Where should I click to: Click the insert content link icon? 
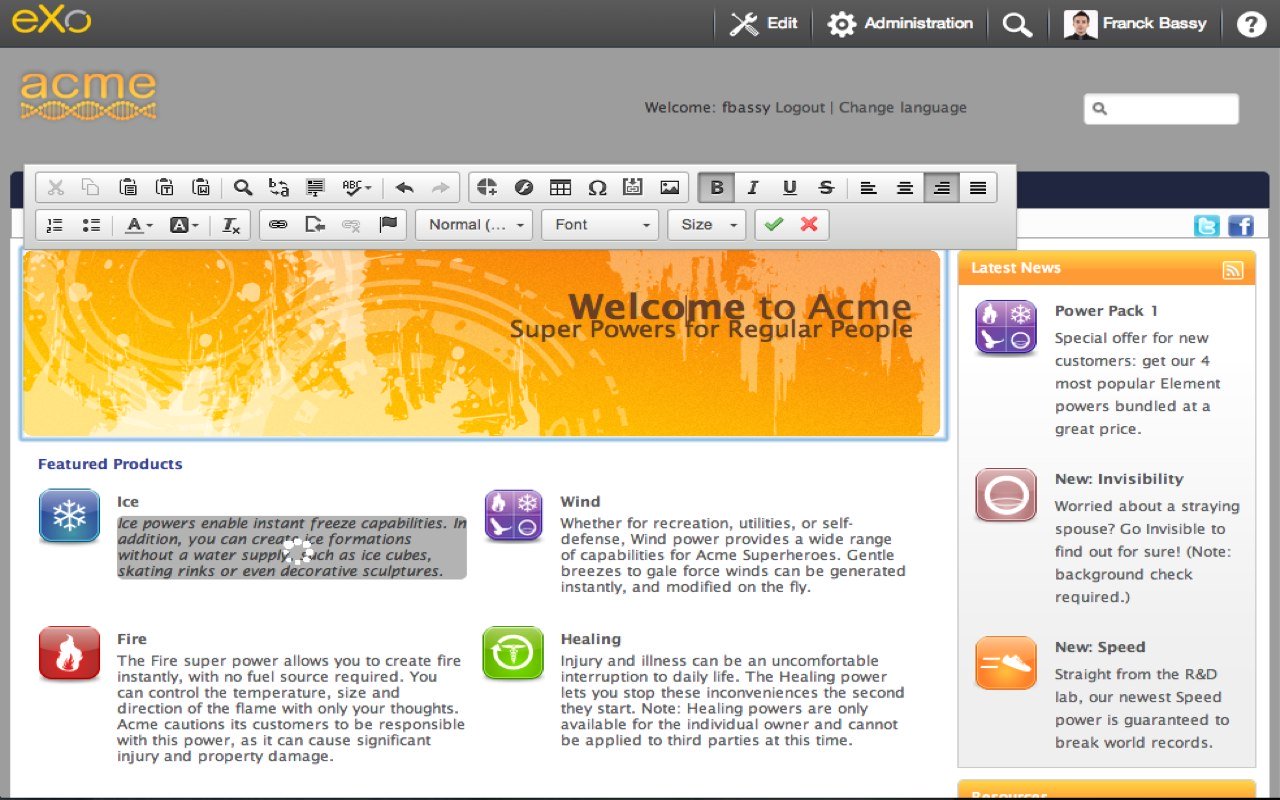tap(315, 225)
